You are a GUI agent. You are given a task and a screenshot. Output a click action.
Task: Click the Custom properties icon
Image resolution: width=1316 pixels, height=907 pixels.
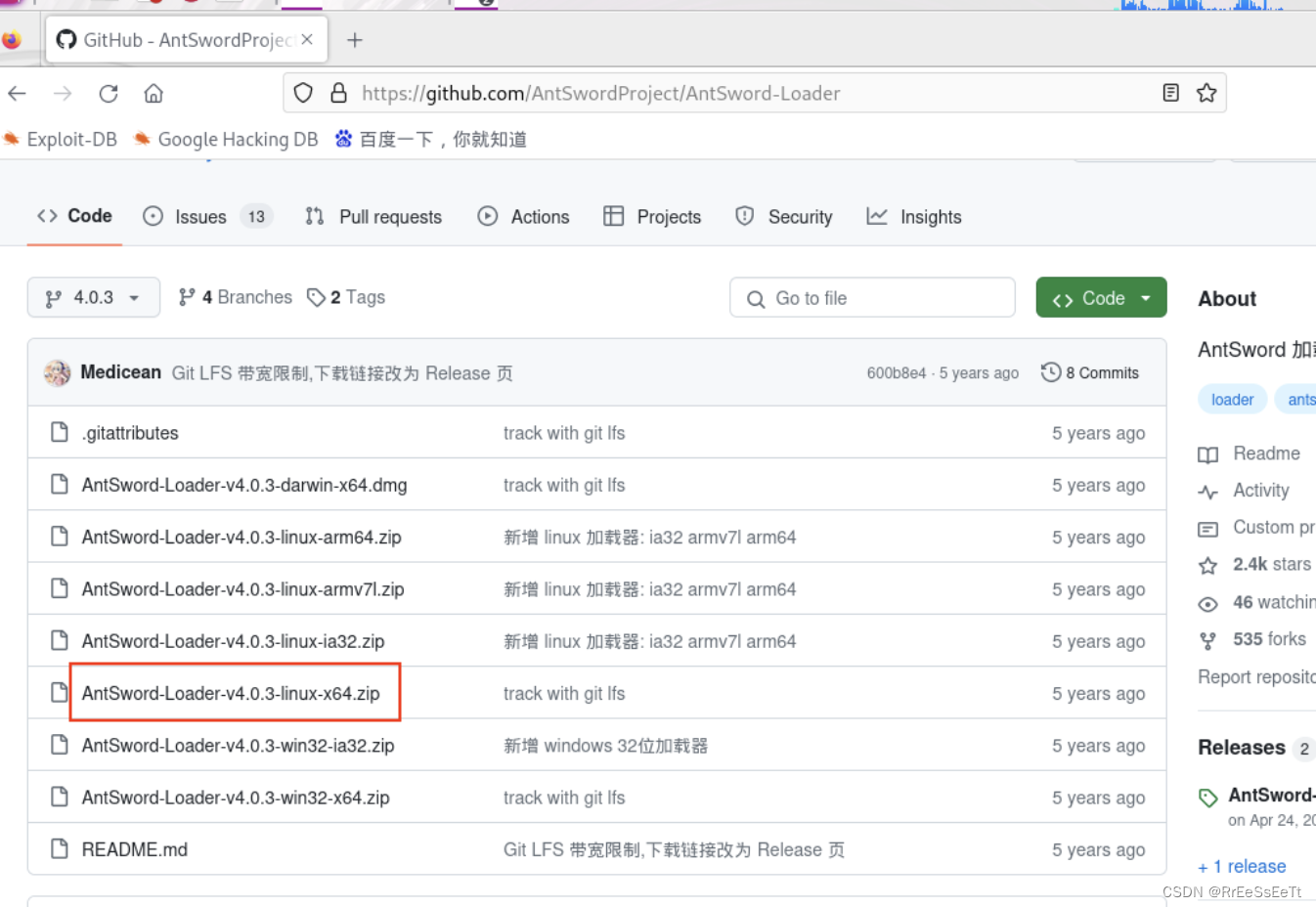[1209, 527]
